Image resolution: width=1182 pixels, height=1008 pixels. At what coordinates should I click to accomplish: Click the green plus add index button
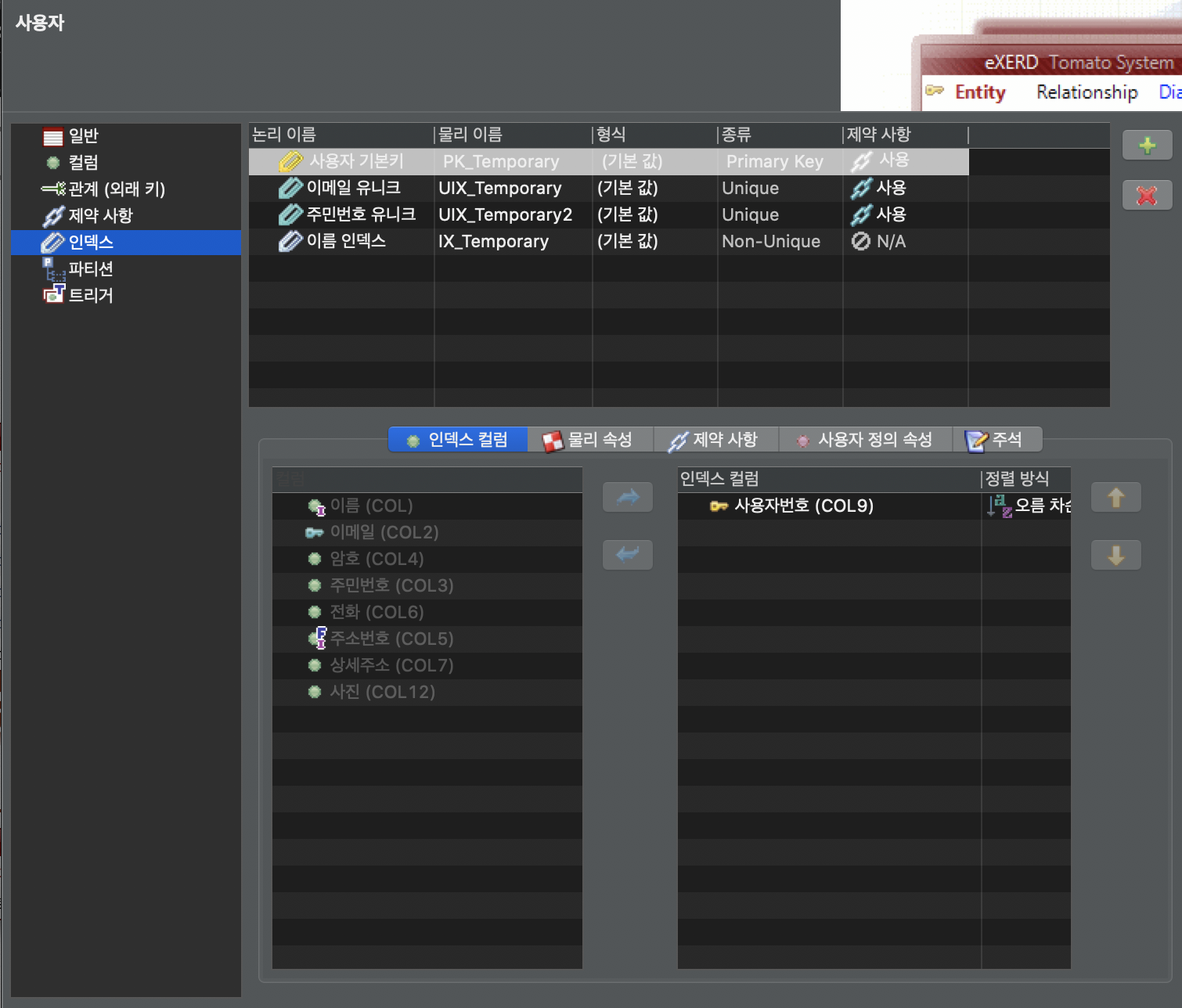(1147, 146)
